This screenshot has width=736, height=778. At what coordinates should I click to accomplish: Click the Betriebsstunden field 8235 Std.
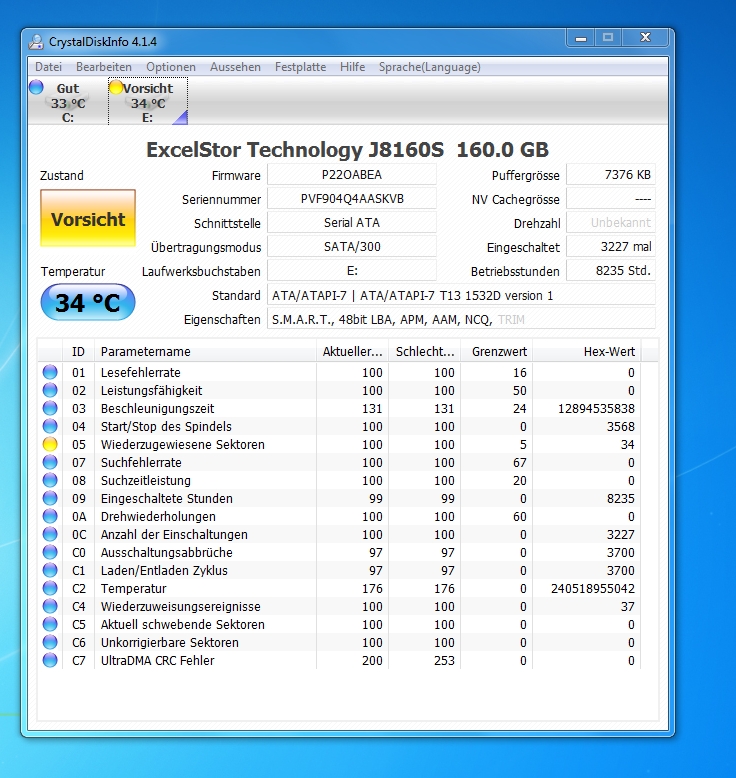[611, 271]
